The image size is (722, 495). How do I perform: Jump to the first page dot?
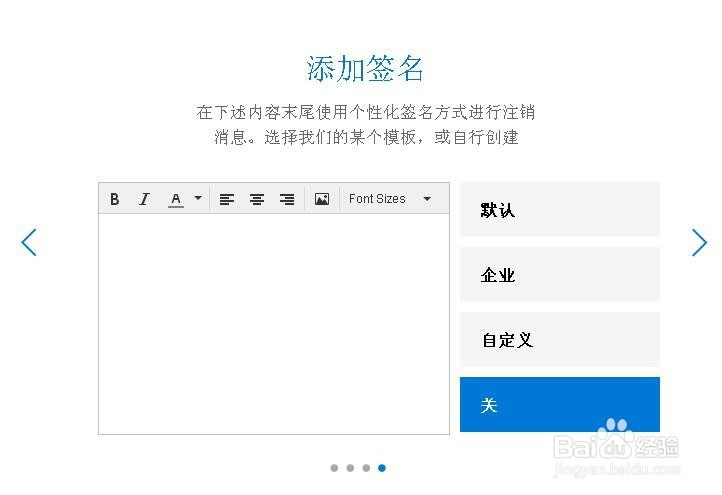[334, 468]
